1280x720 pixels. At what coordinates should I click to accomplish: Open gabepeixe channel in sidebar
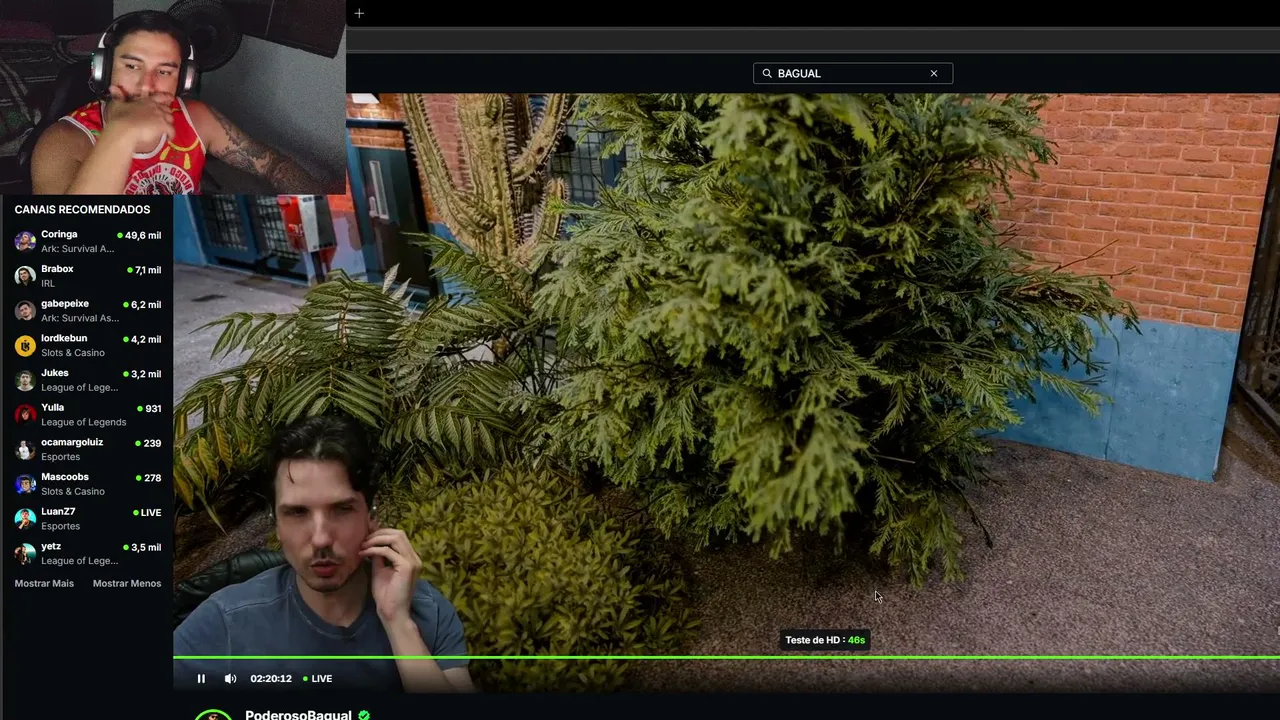87,310
